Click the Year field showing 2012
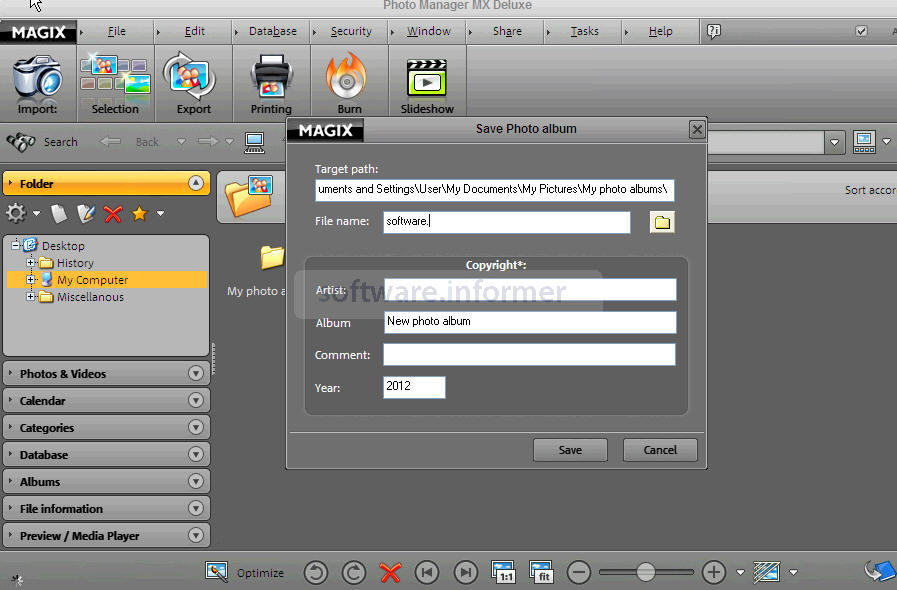Viewport: 897px width, 590px height. click(x=414, y=387)
